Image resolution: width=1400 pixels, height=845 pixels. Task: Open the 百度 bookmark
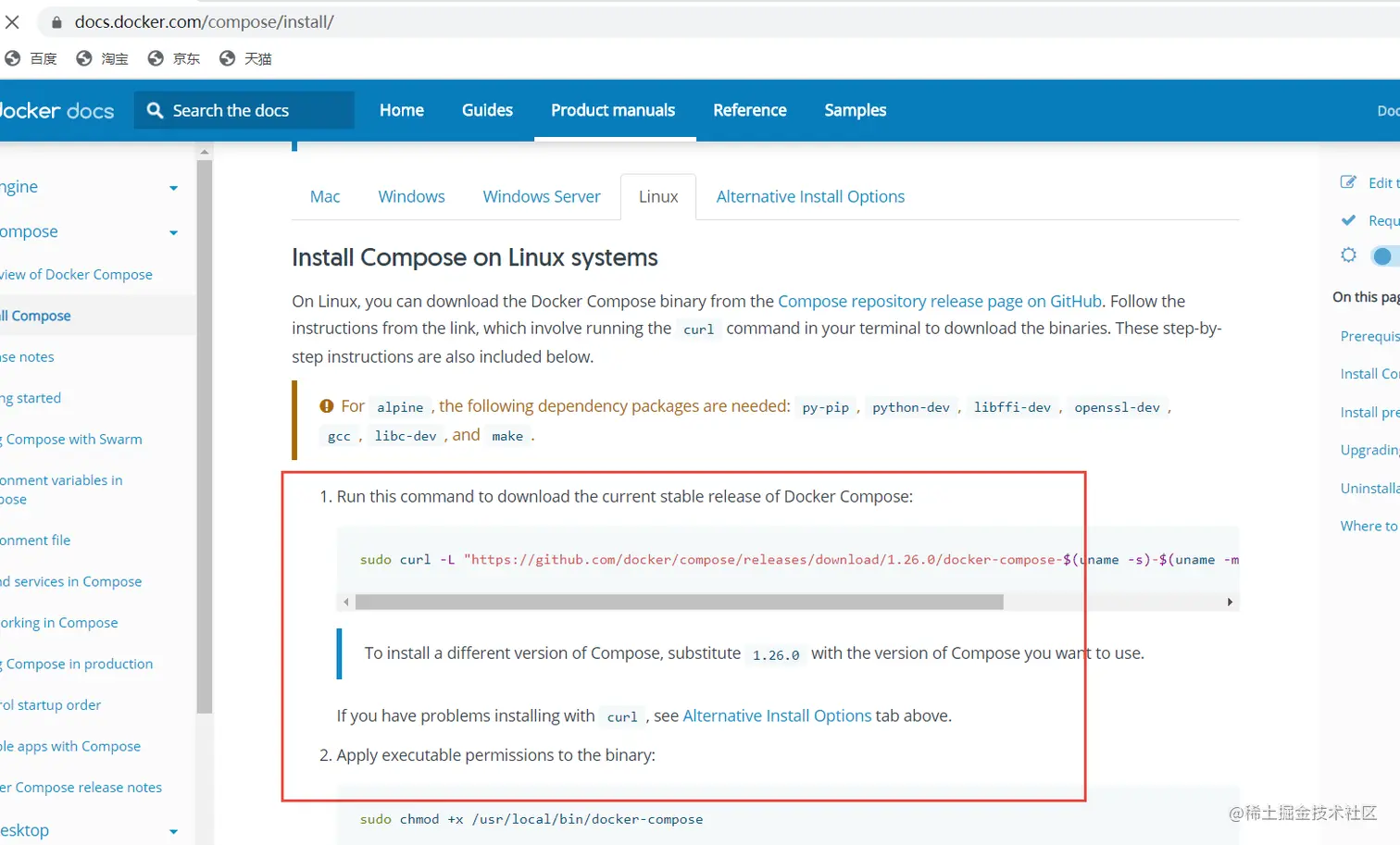click(31, 58)
